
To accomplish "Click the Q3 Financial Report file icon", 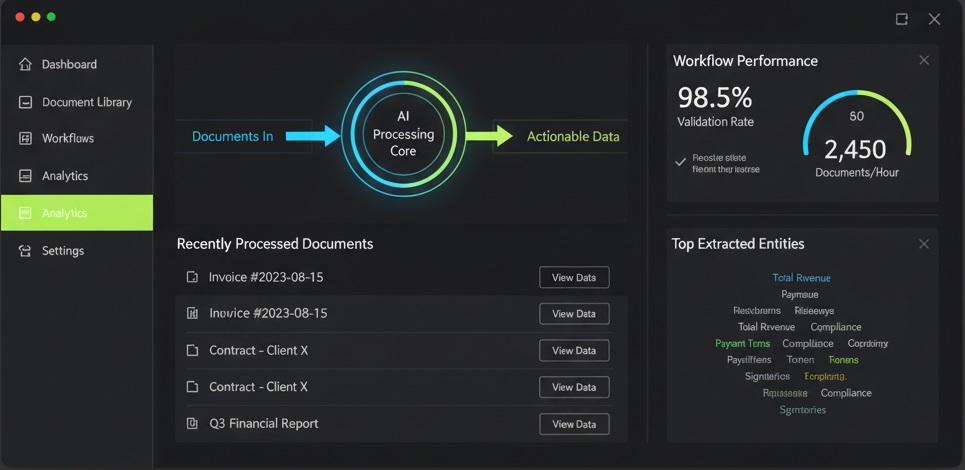I will point(192,424).
